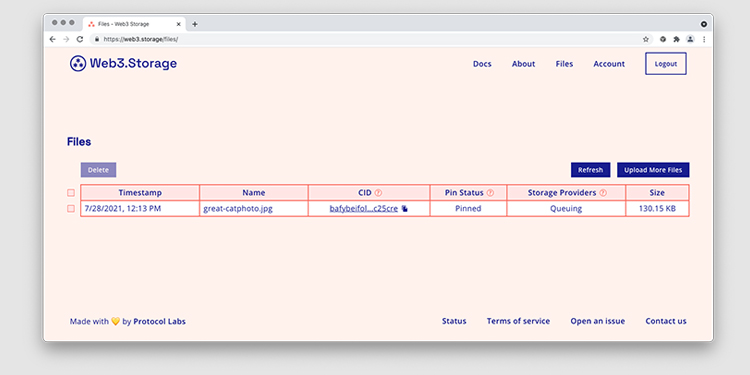Tick the checkbox for great-catphoto.jpg row
750x375 pixels.
(x=71, y=209)
